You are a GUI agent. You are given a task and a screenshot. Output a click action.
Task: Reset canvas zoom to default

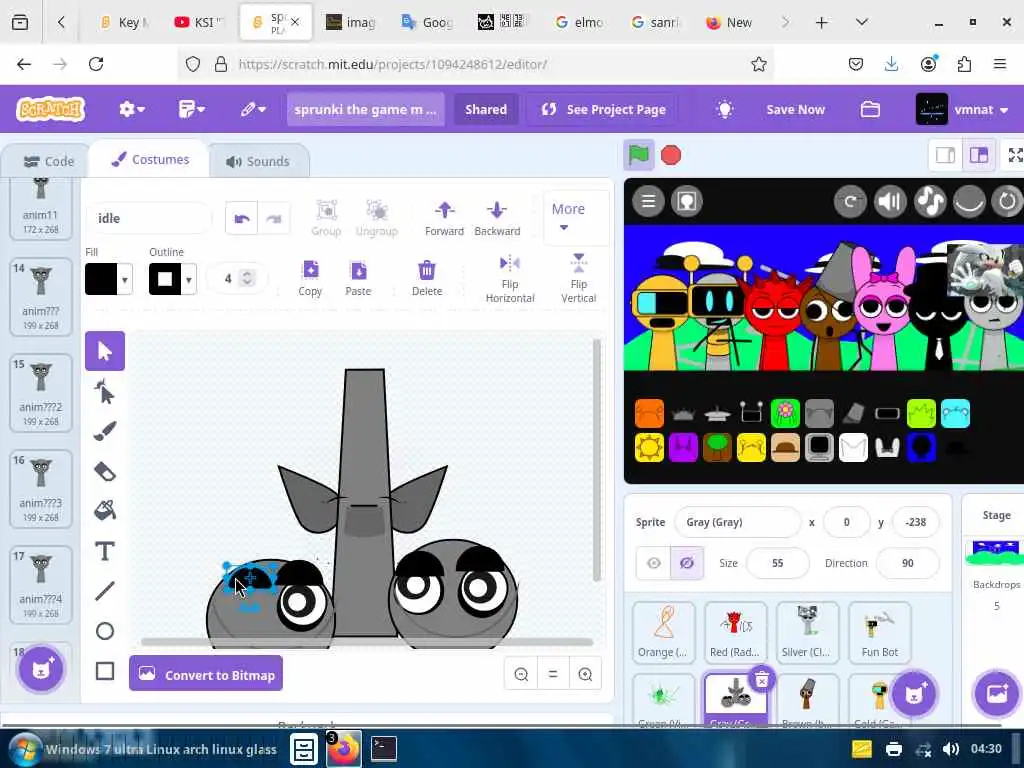(x=553, y=674)
